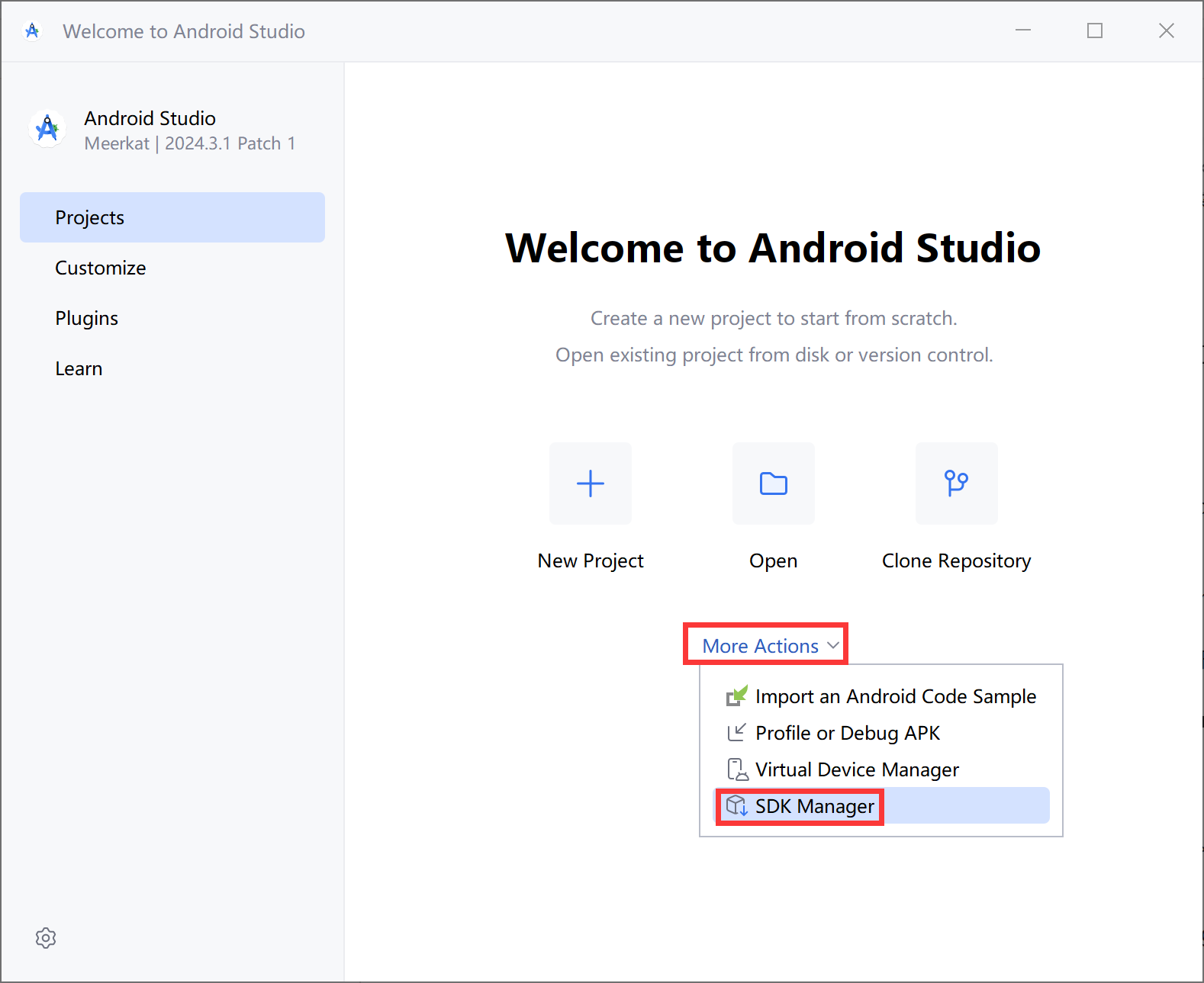This screenshot has width=1204, height=983.
Task: Click the Clone Repository branch icon
Action: click(957, 483)
